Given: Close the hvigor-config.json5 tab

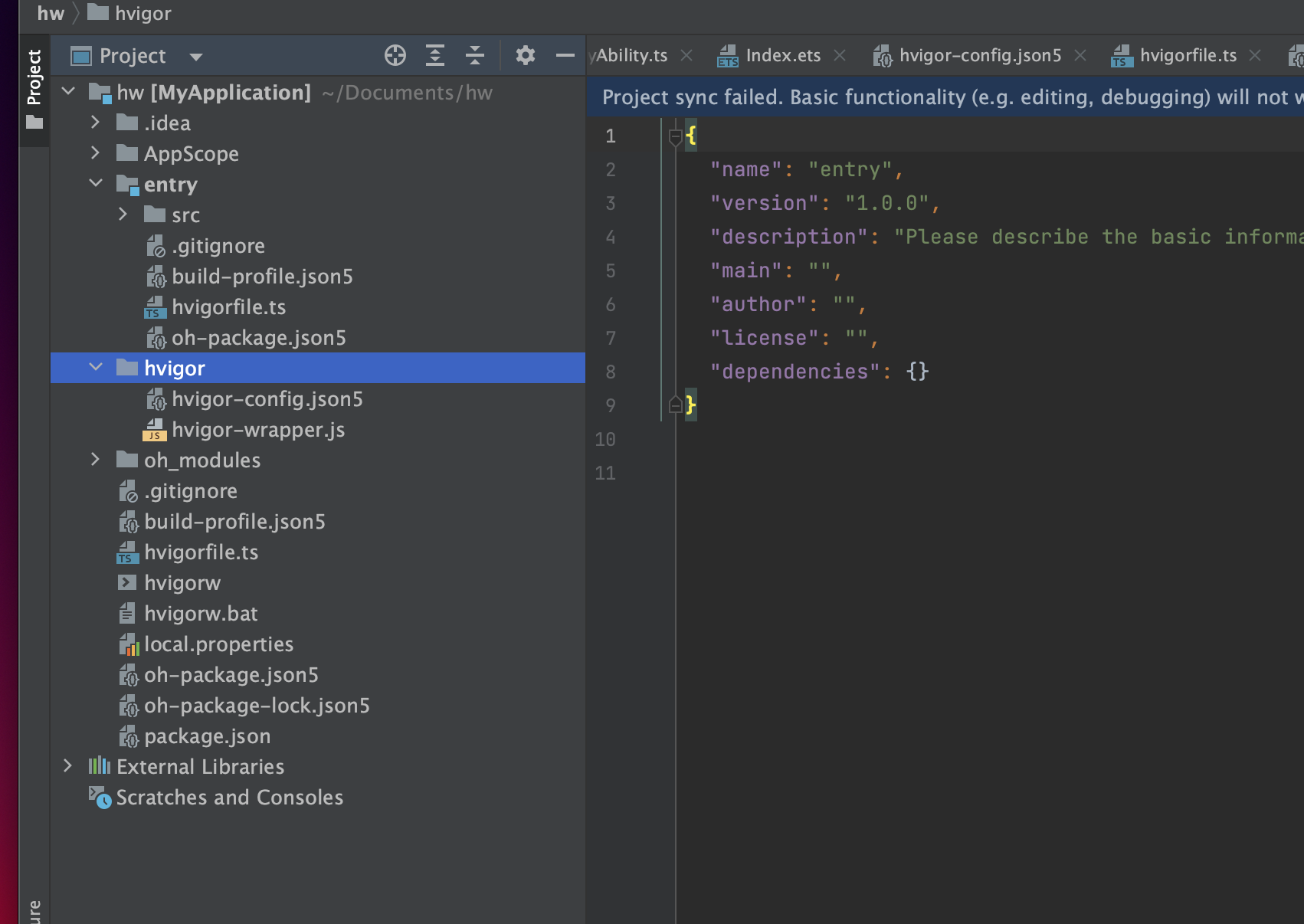Looking at the screenshot, I should (x=1080, y=55).
